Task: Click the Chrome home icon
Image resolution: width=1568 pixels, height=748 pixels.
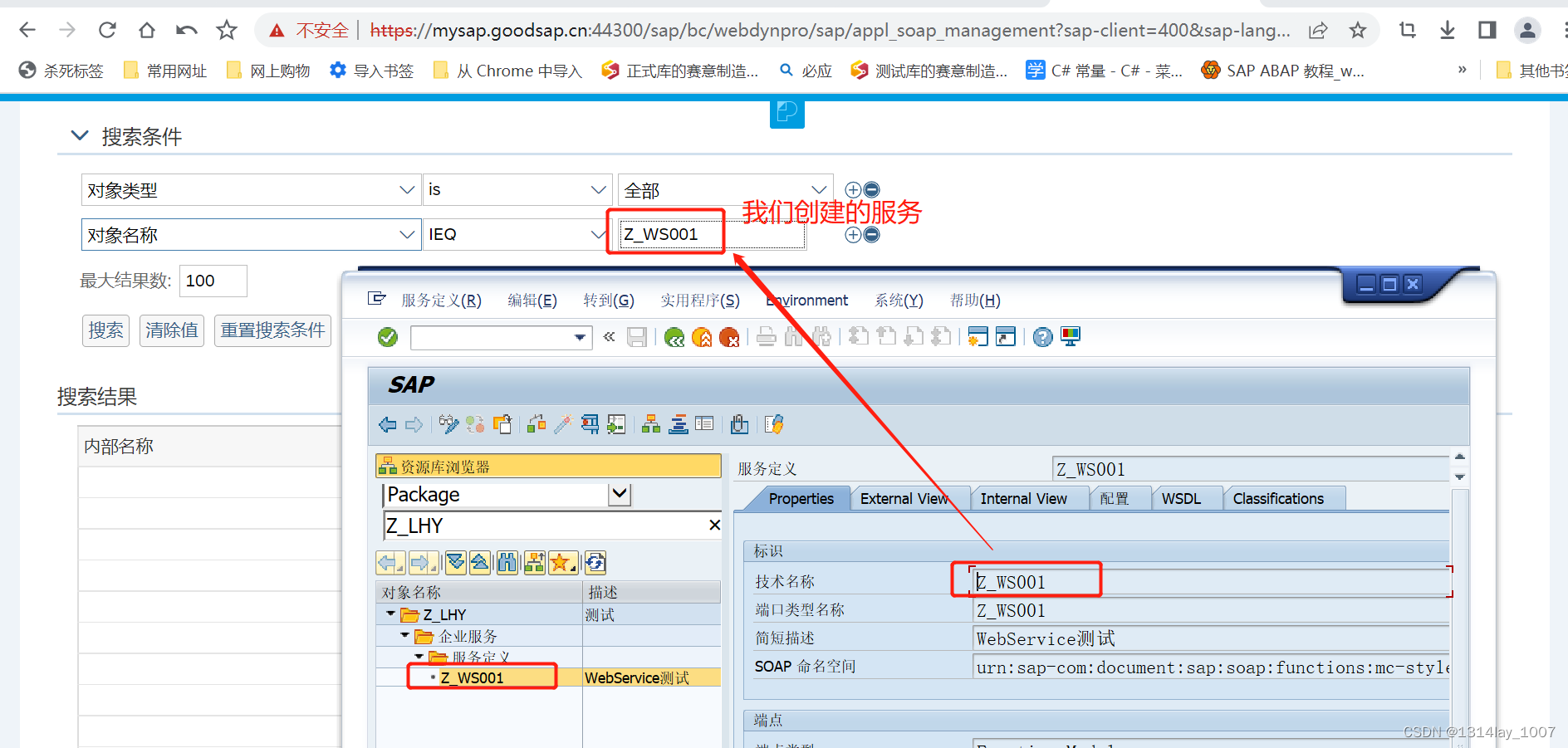Action: 147,31
